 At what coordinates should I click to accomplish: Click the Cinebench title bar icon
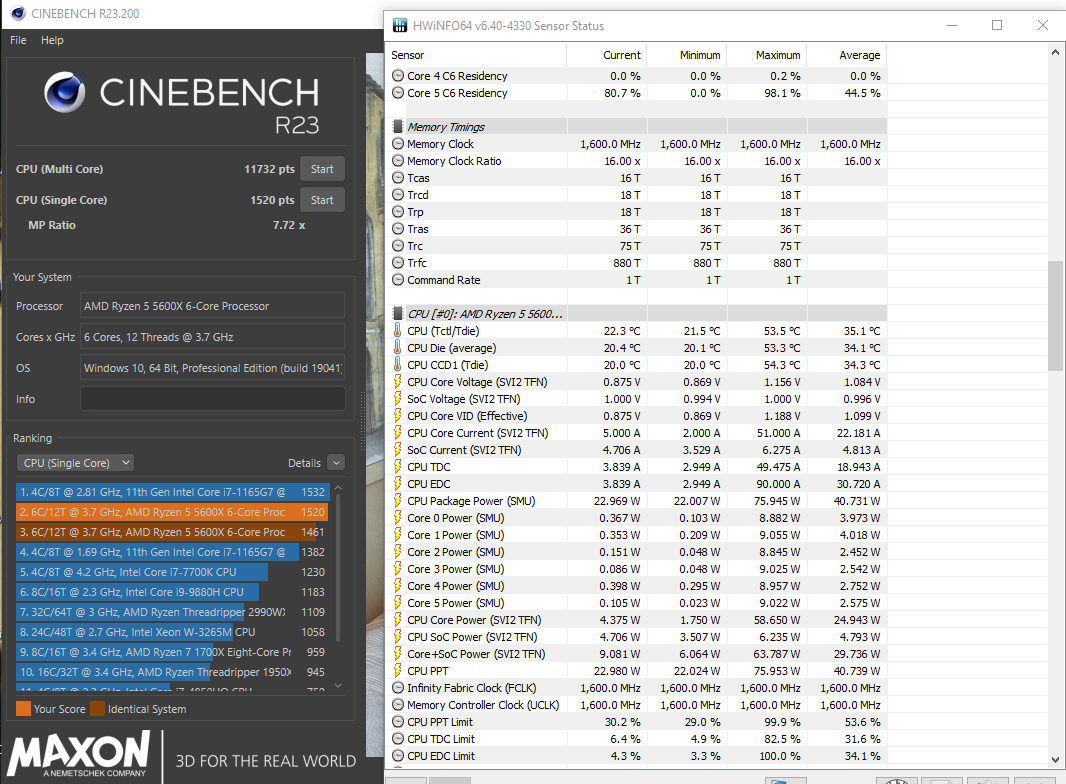tap(18, 14)
